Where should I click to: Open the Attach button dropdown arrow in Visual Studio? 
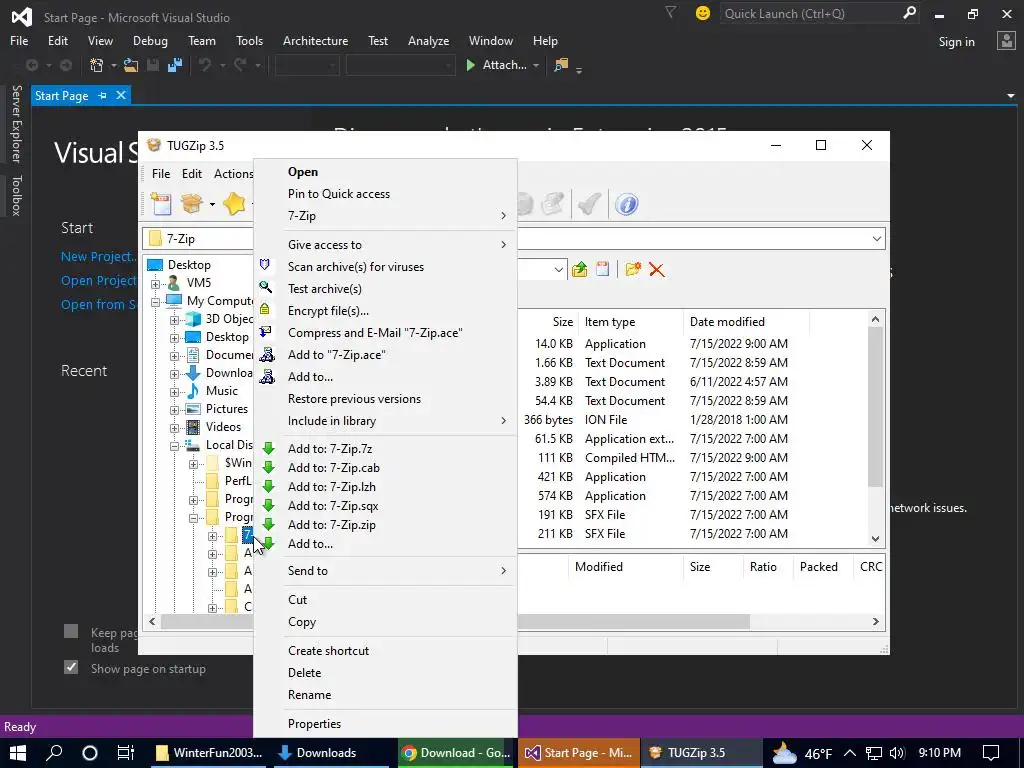pos(536,65)
